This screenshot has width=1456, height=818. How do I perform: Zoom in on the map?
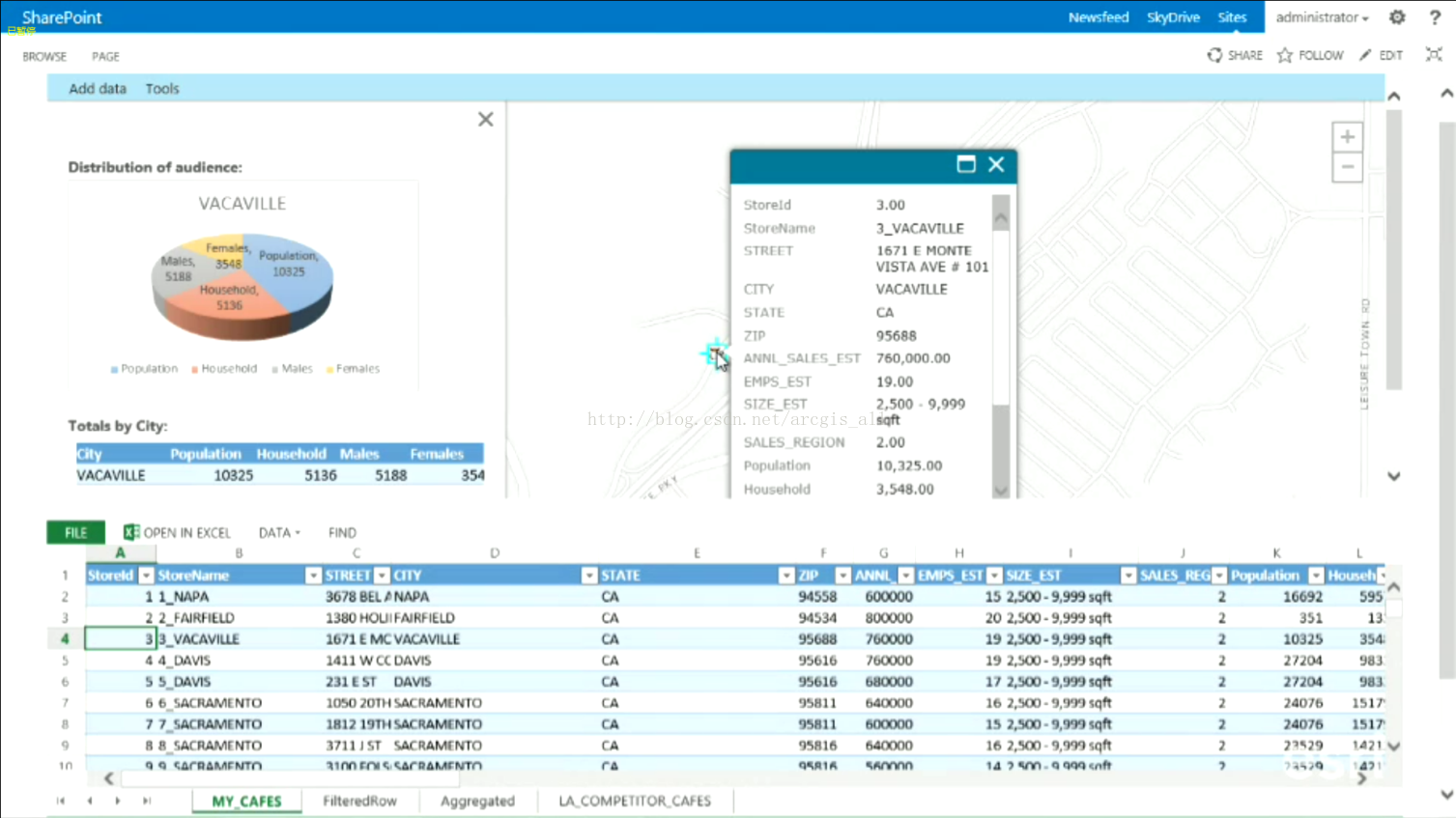point(1347,137)
